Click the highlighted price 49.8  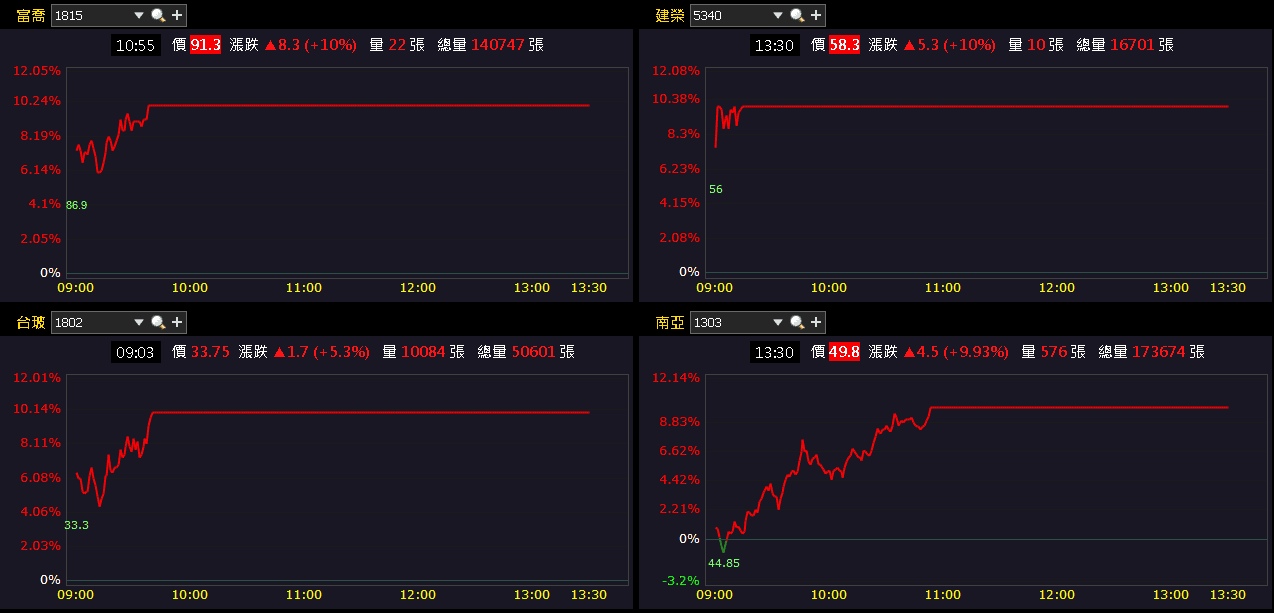(x=844, y=352)
